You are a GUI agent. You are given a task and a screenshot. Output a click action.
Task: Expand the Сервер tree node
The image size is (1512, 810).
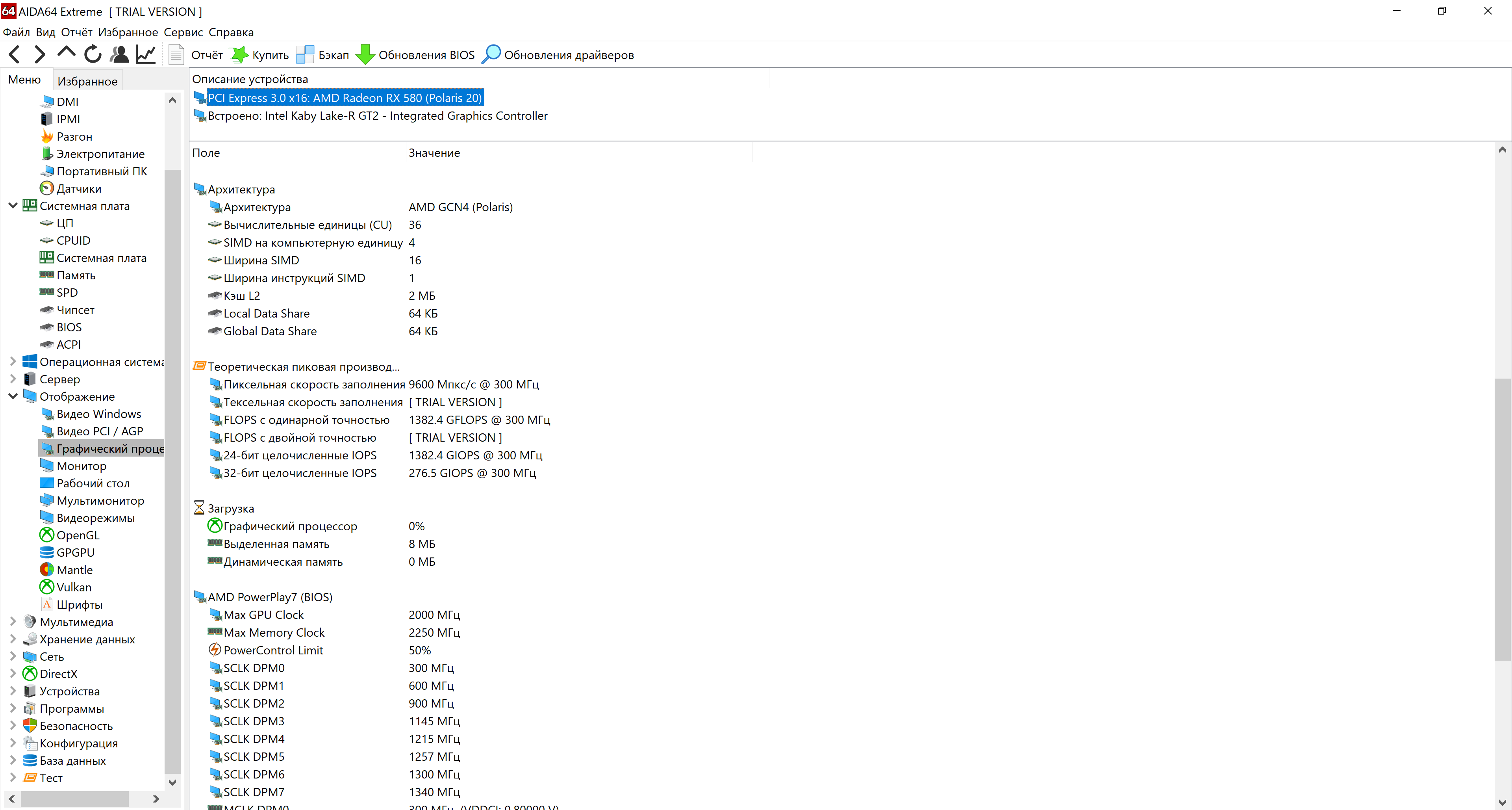[x=13, y=379]
